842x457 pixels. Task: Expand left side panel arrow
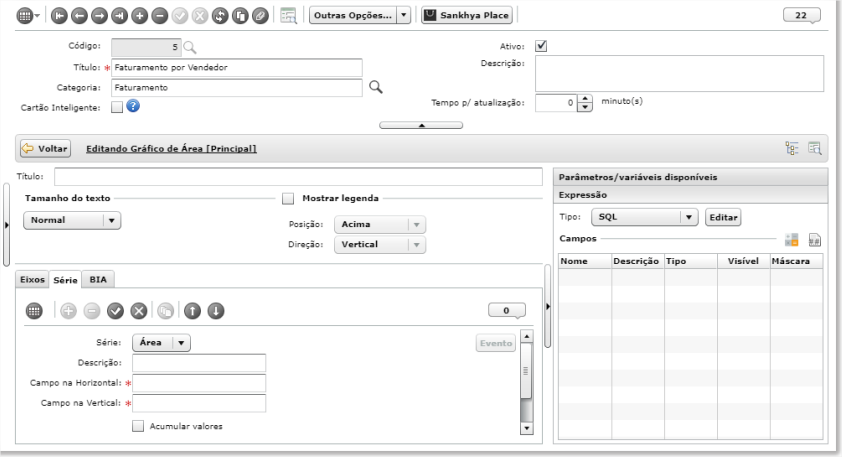pos(6,224)
